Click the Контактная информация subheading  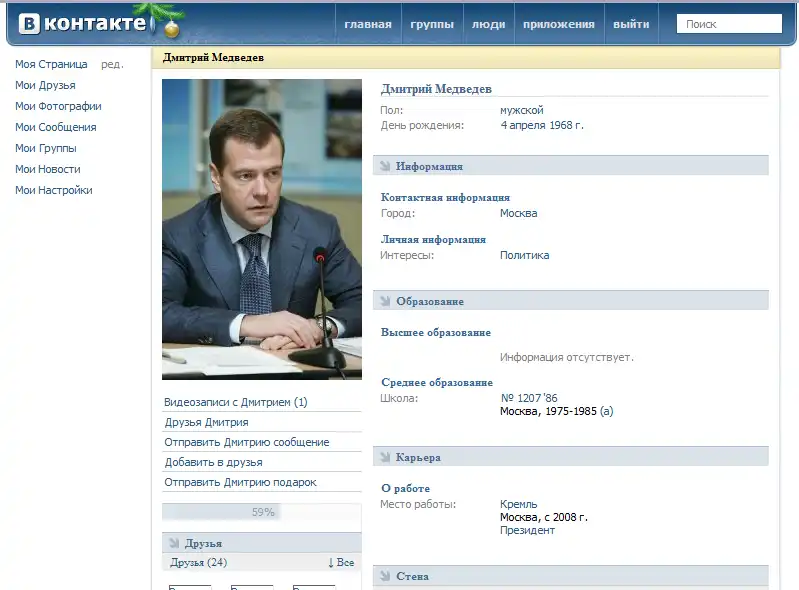pos(445,197)
